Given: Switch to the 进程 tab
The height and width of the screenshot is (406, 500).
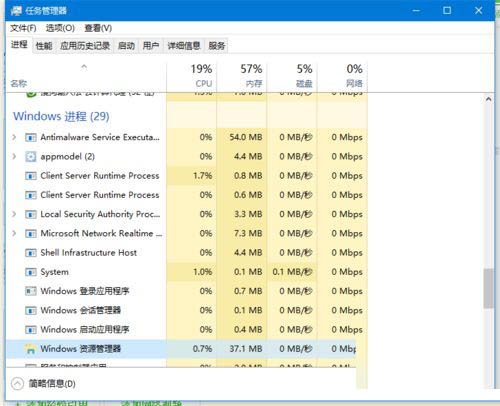Looking at the screenshot, I should click(x=19, y=45).
